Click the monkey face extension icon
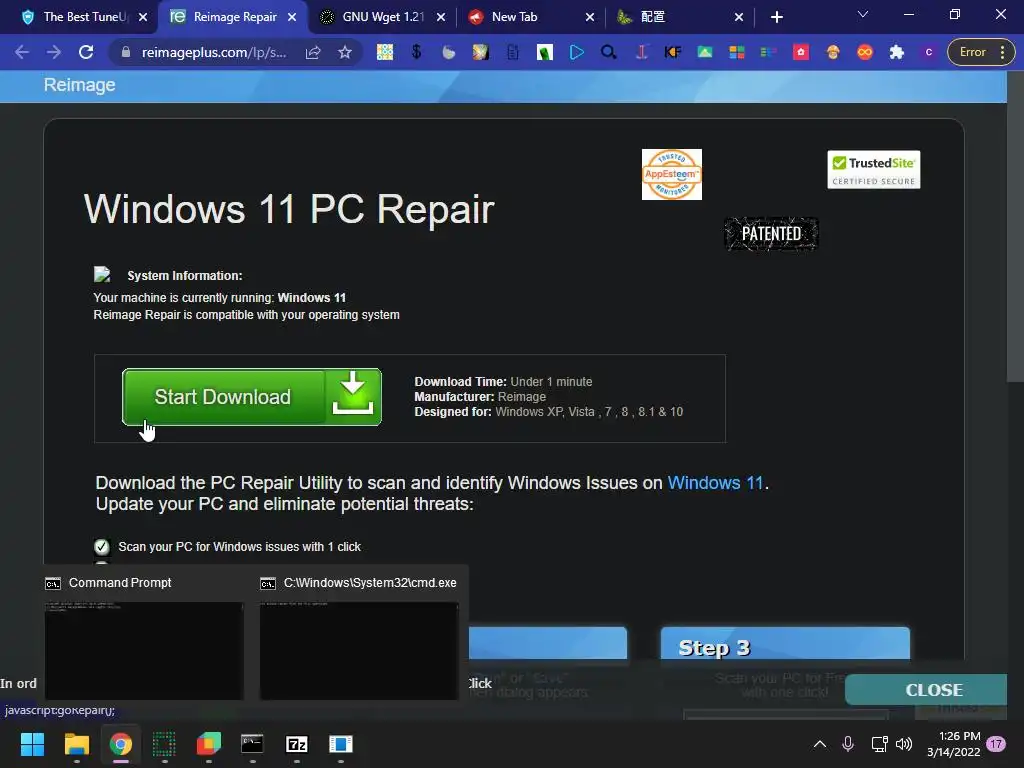The height and width of the screenshot is (768, 1024). [x=833, y=52]
